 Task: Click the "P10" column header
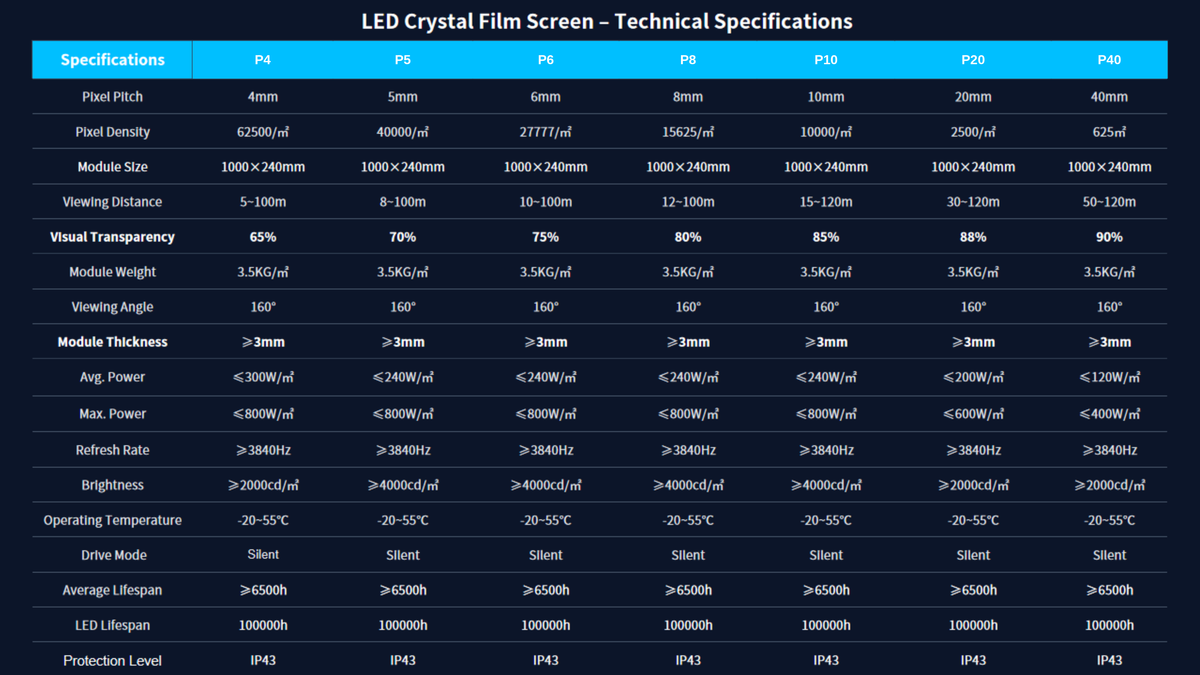pyautogui.click(x=826, y=60)
